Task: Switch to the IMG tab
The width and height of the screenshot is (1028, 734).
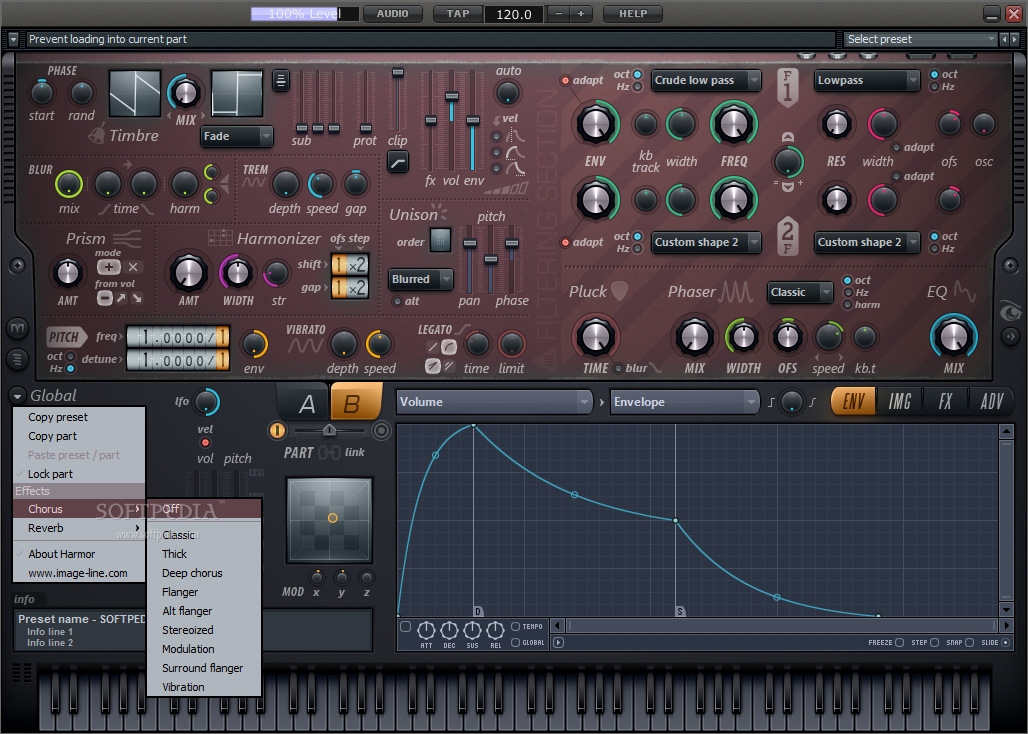Action: click(x=899, y=402)
